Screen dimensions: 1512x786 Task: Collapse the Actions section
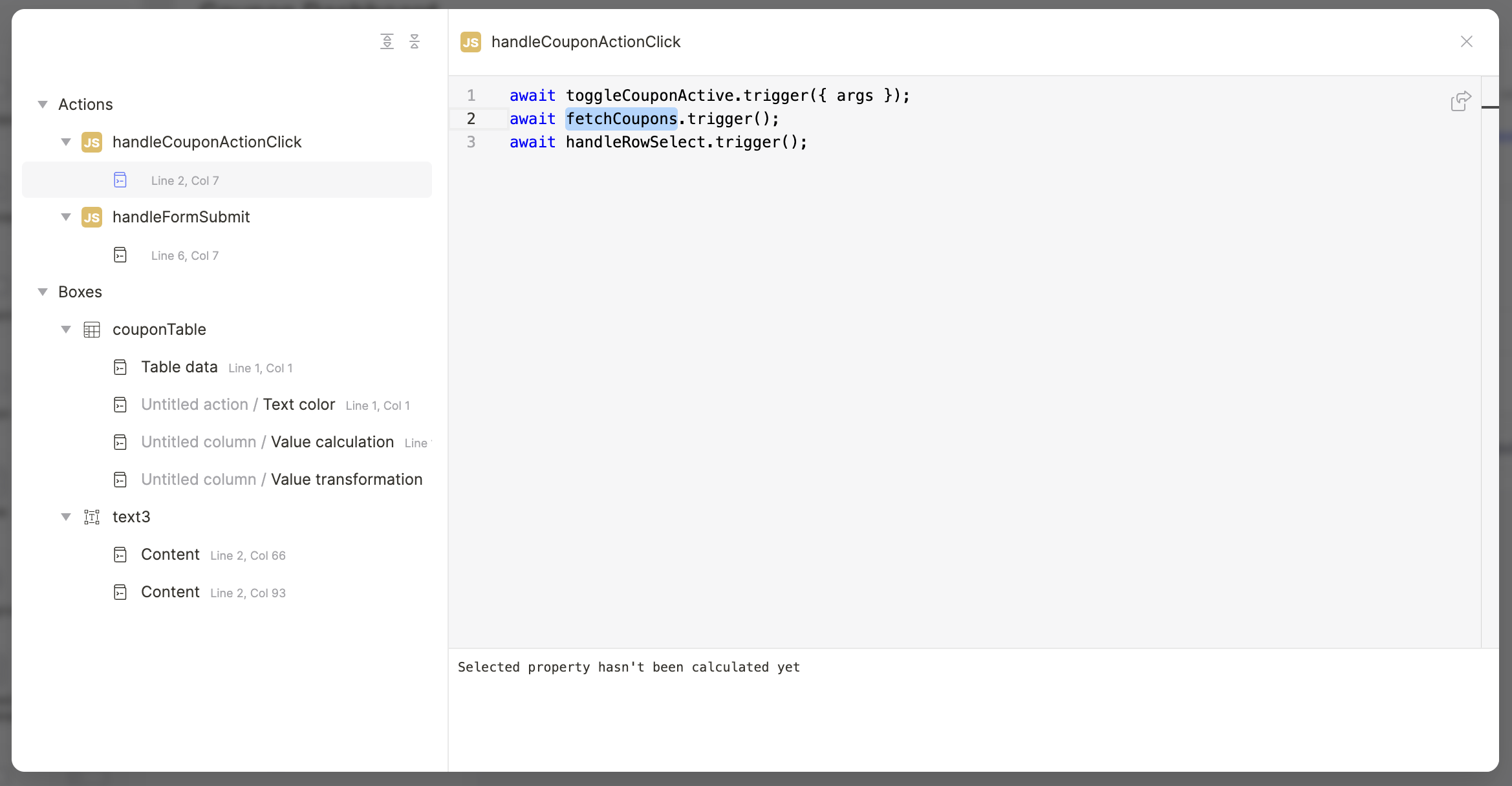(x=43, y=104)
